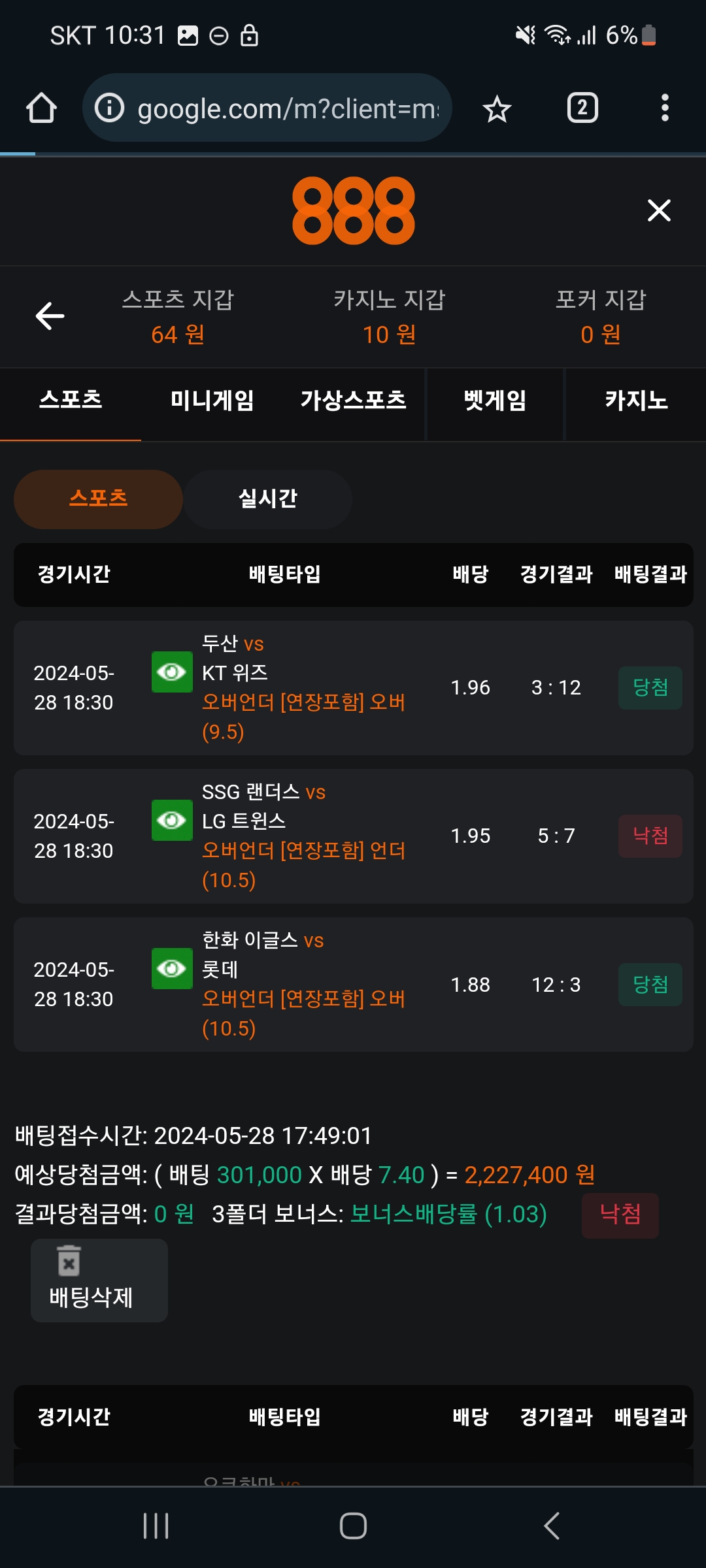This screenshot has height=1568, width=706.
Task: Tap the 카지노 지갑 balance
Action: click(389, 335)
